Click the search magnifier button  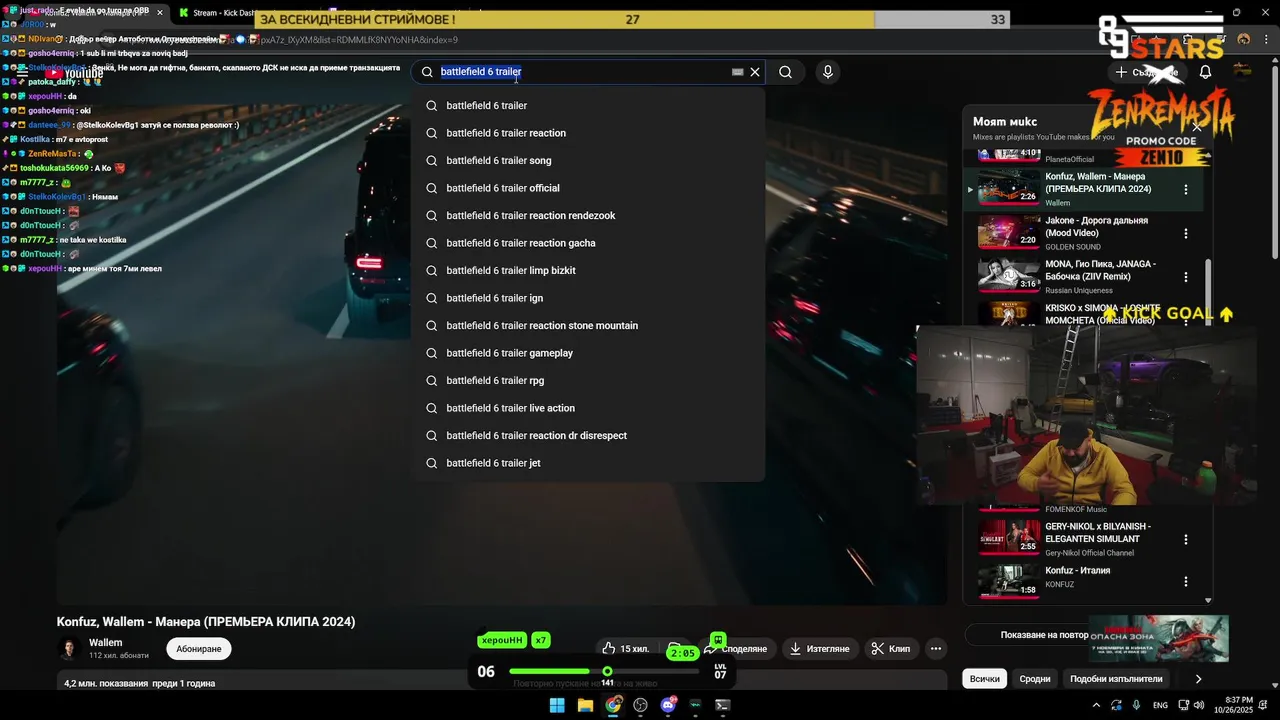tap(786, 72)
